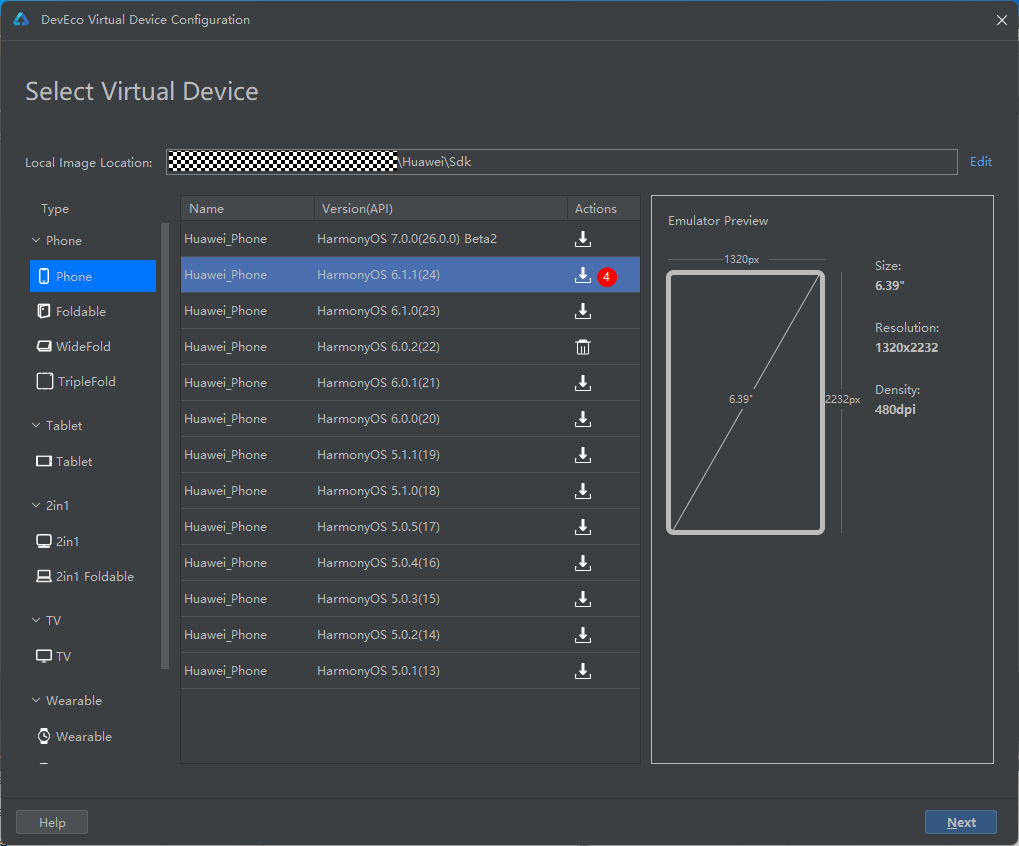Select the Tablet device type item
1019x846 pixels.
(93, 461)
